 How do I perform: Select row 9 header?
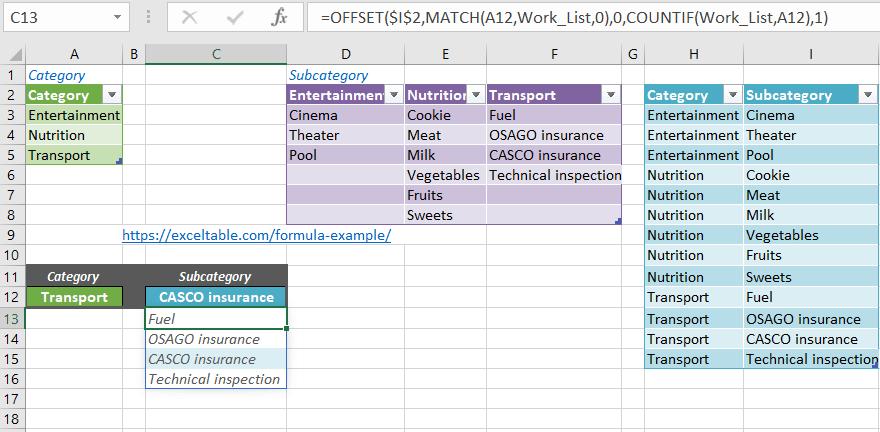[x=12, y=235]
